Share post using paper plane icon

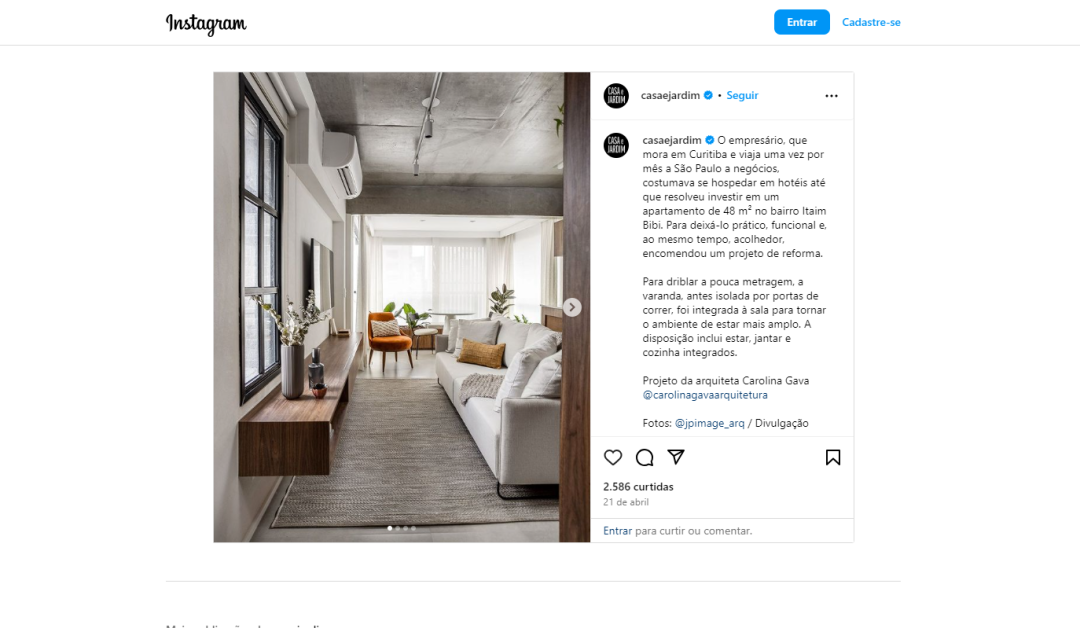[x=676, y=457]
